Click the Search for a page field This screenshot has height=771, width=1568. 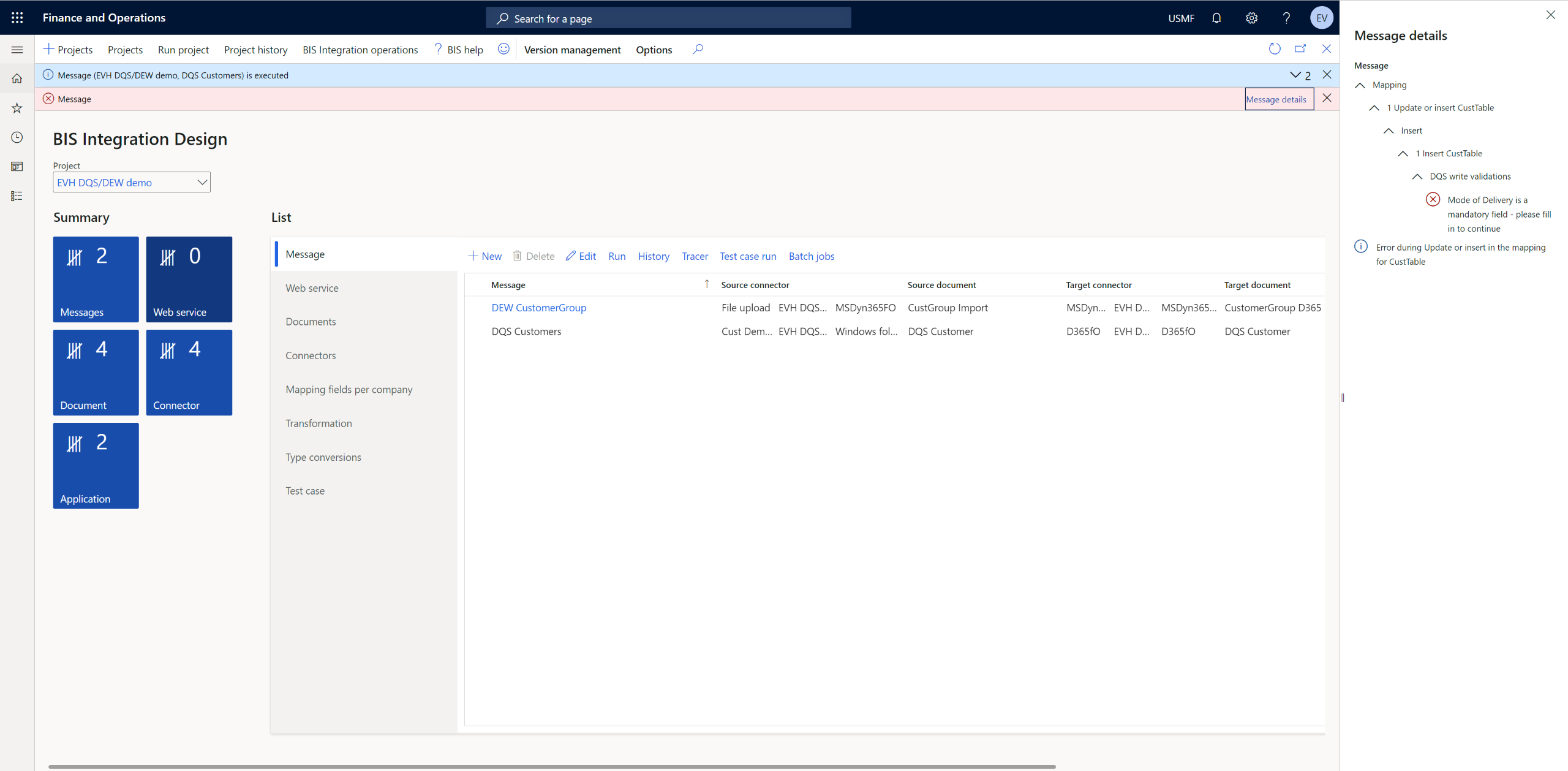pyautogui.click(x=668, y=18)
